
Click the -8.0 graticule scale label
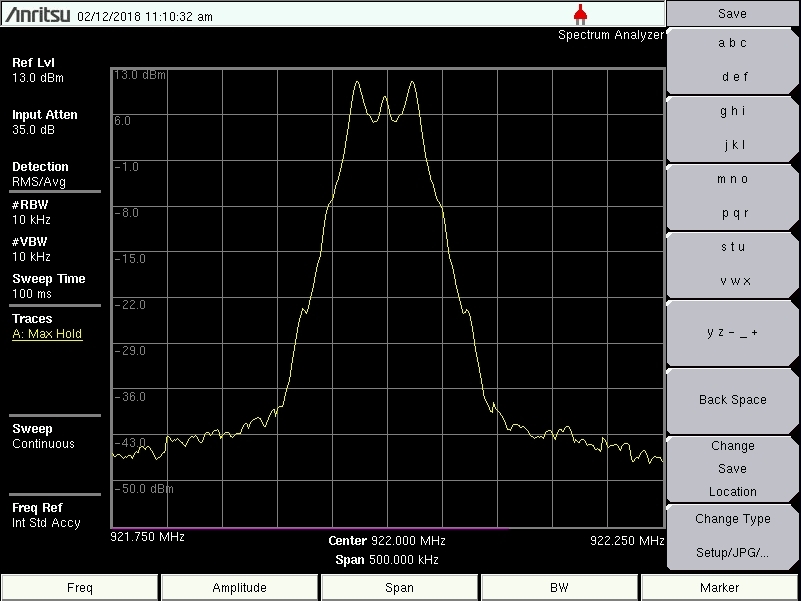click(x=126, y=213)
